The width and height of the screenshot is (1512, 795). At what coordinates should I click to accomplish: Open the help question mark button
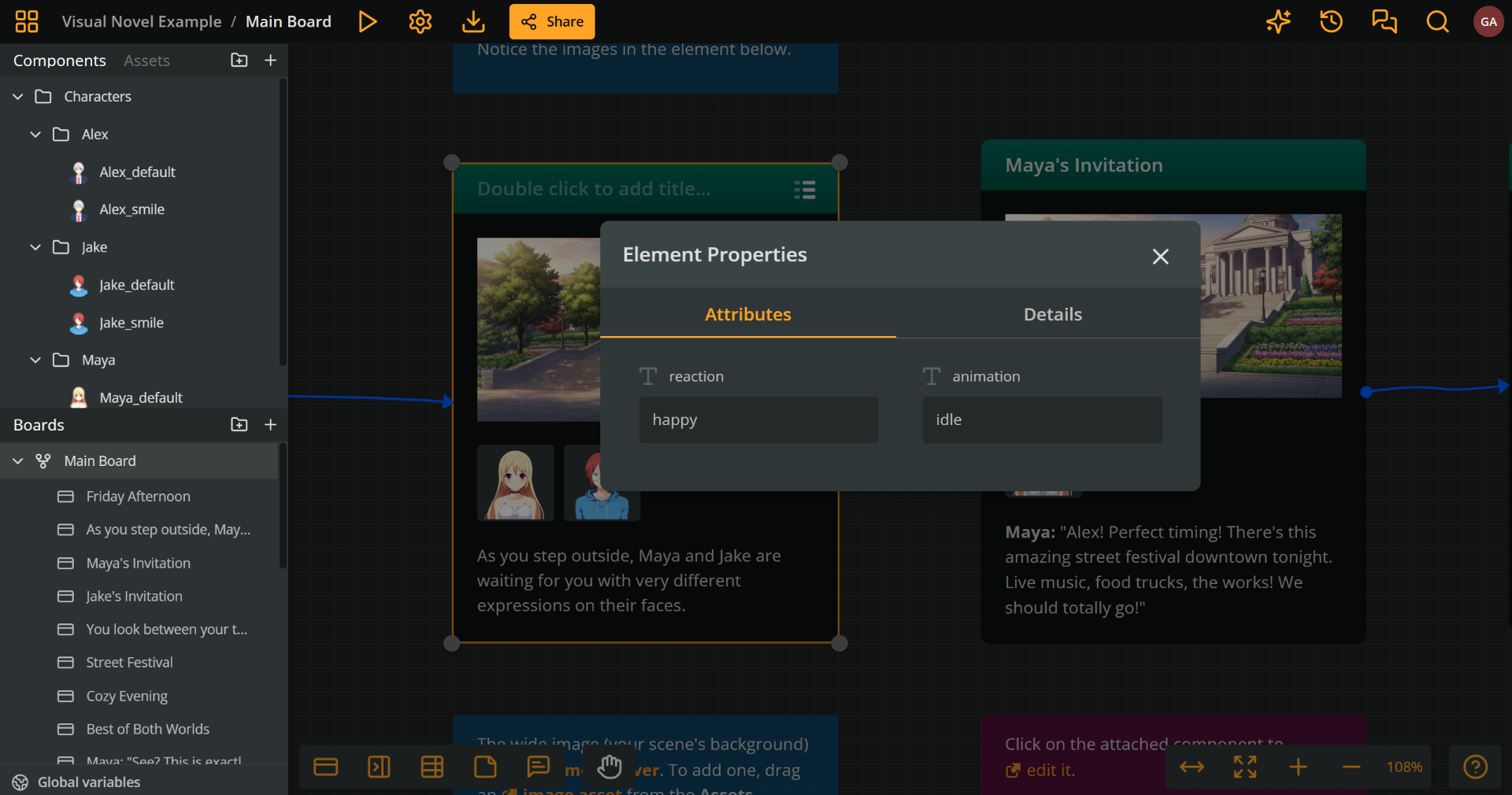1475,767
